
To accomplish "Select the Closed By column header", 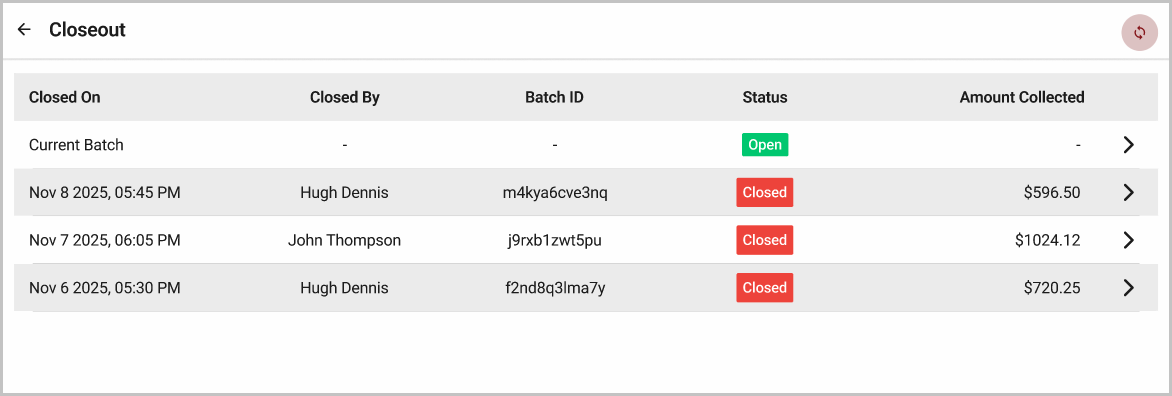I will (345, 97).
